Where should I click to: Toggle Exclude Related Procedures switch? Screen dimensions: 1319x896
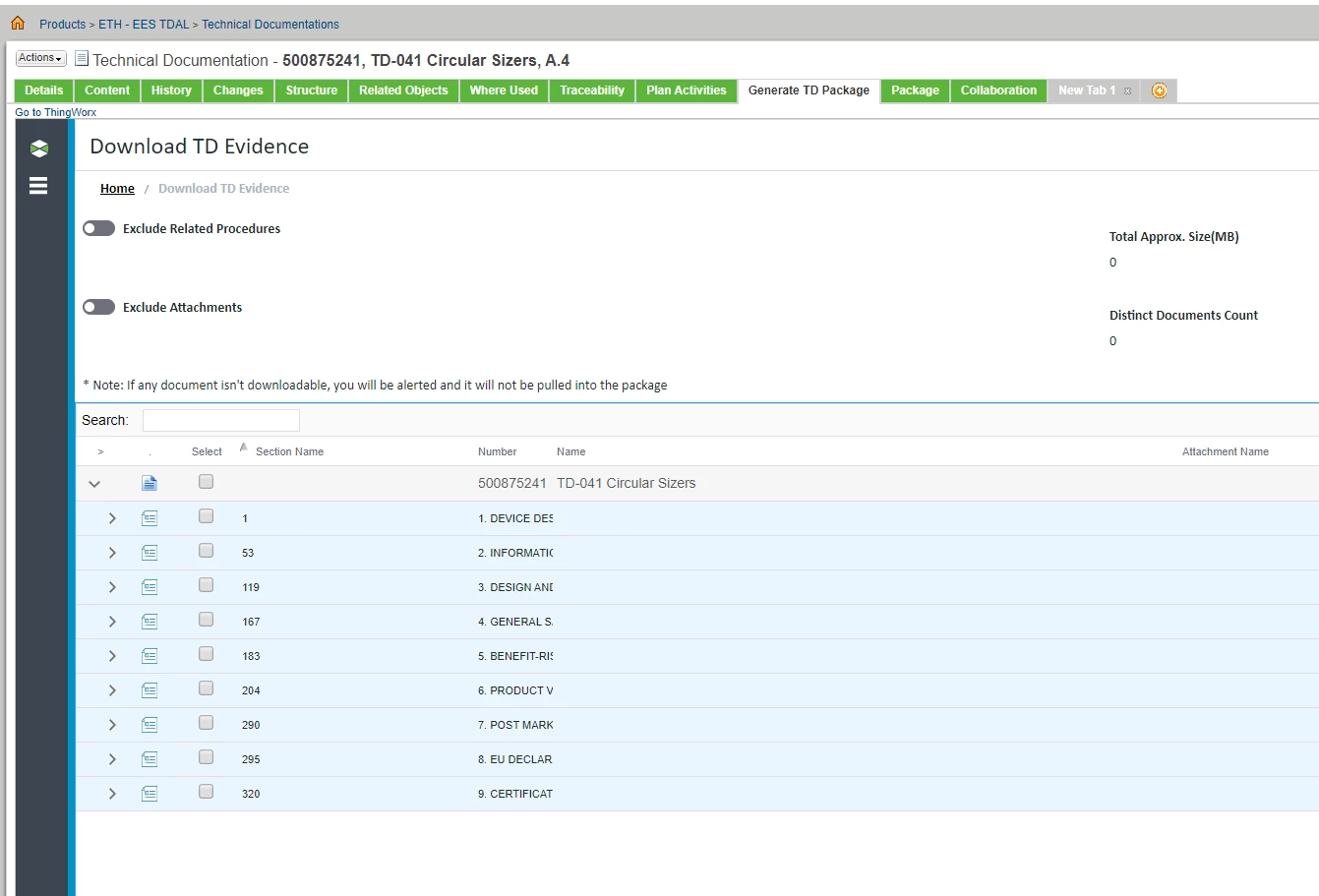98,228
